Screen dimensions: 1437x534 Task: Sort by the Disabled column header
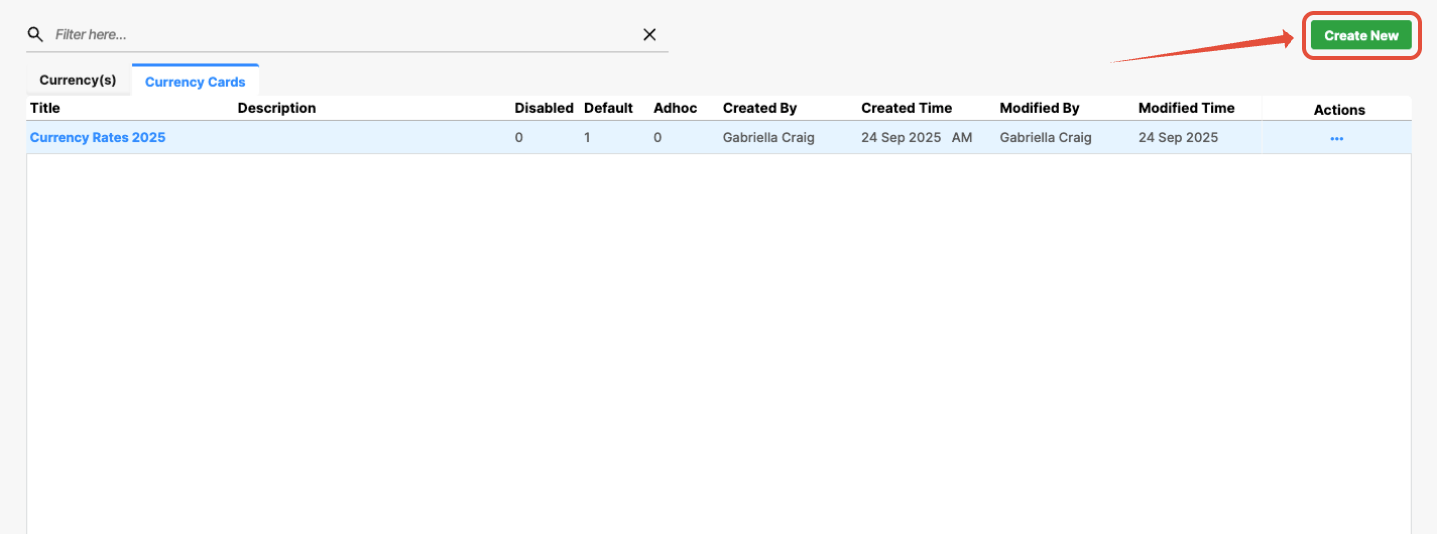coord(544,108)
